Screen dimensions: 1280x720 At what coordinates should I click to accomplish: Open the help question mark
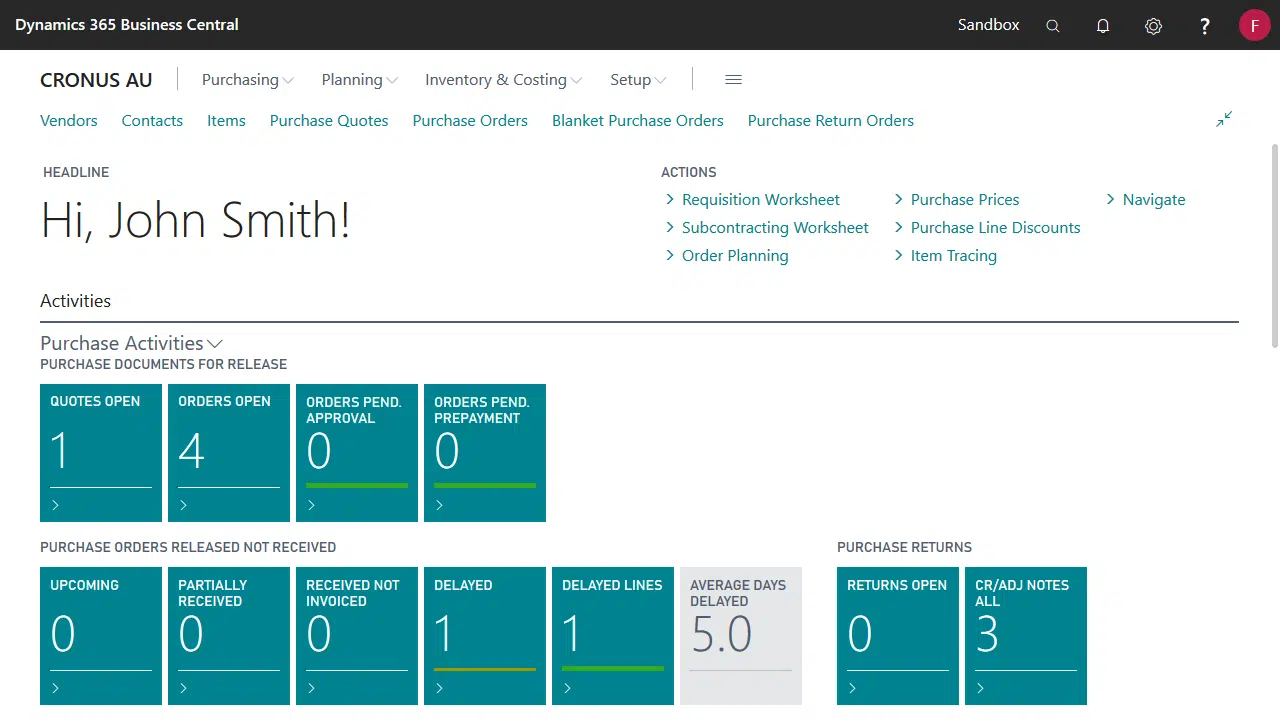coord(1205,26)
